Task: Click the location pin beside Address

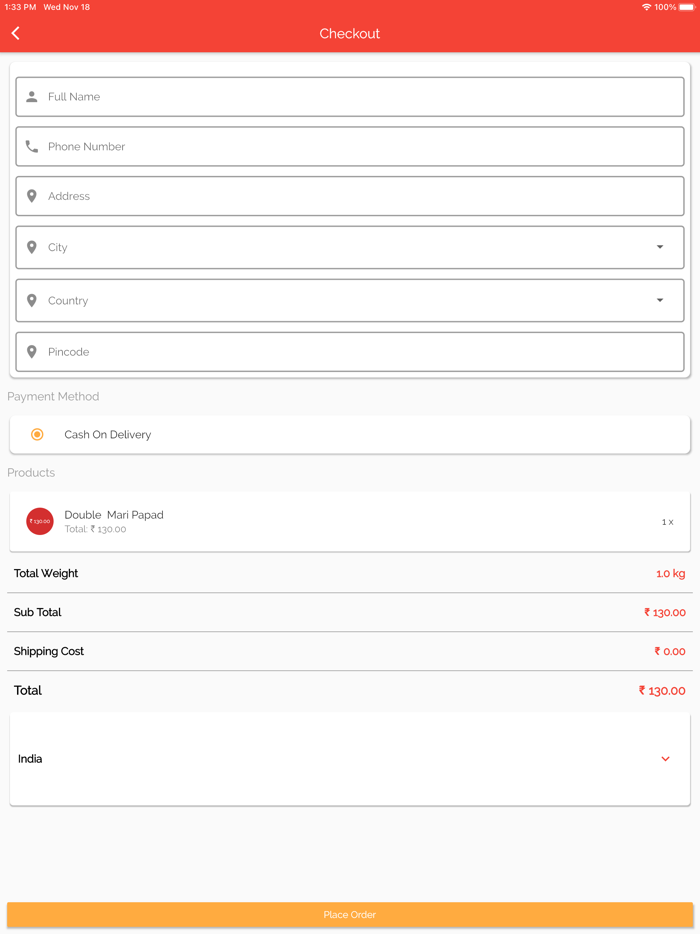Action: tap(32, 196)
